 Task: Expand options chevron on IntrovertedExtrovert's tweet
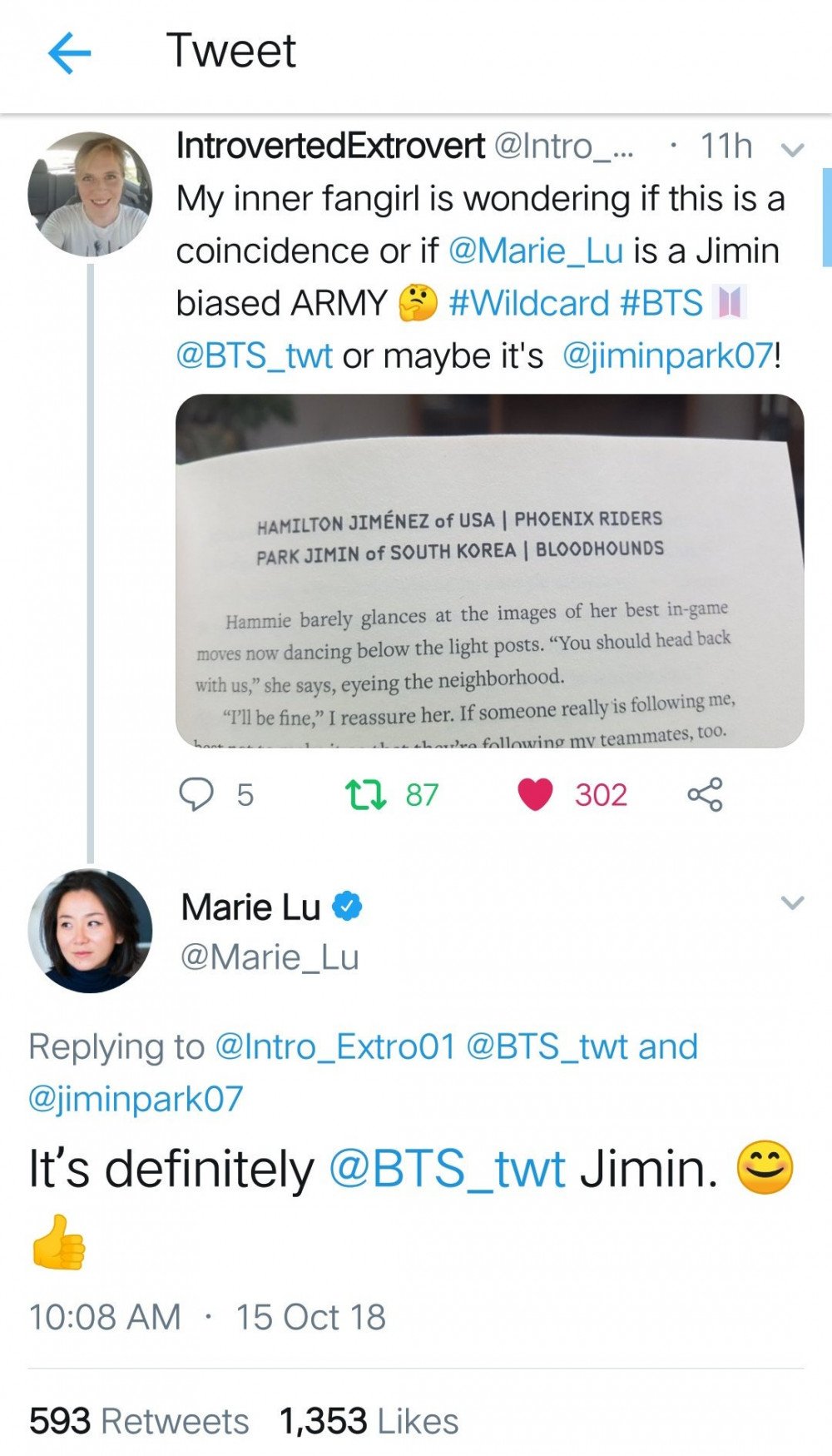click(x=793, y=150)
